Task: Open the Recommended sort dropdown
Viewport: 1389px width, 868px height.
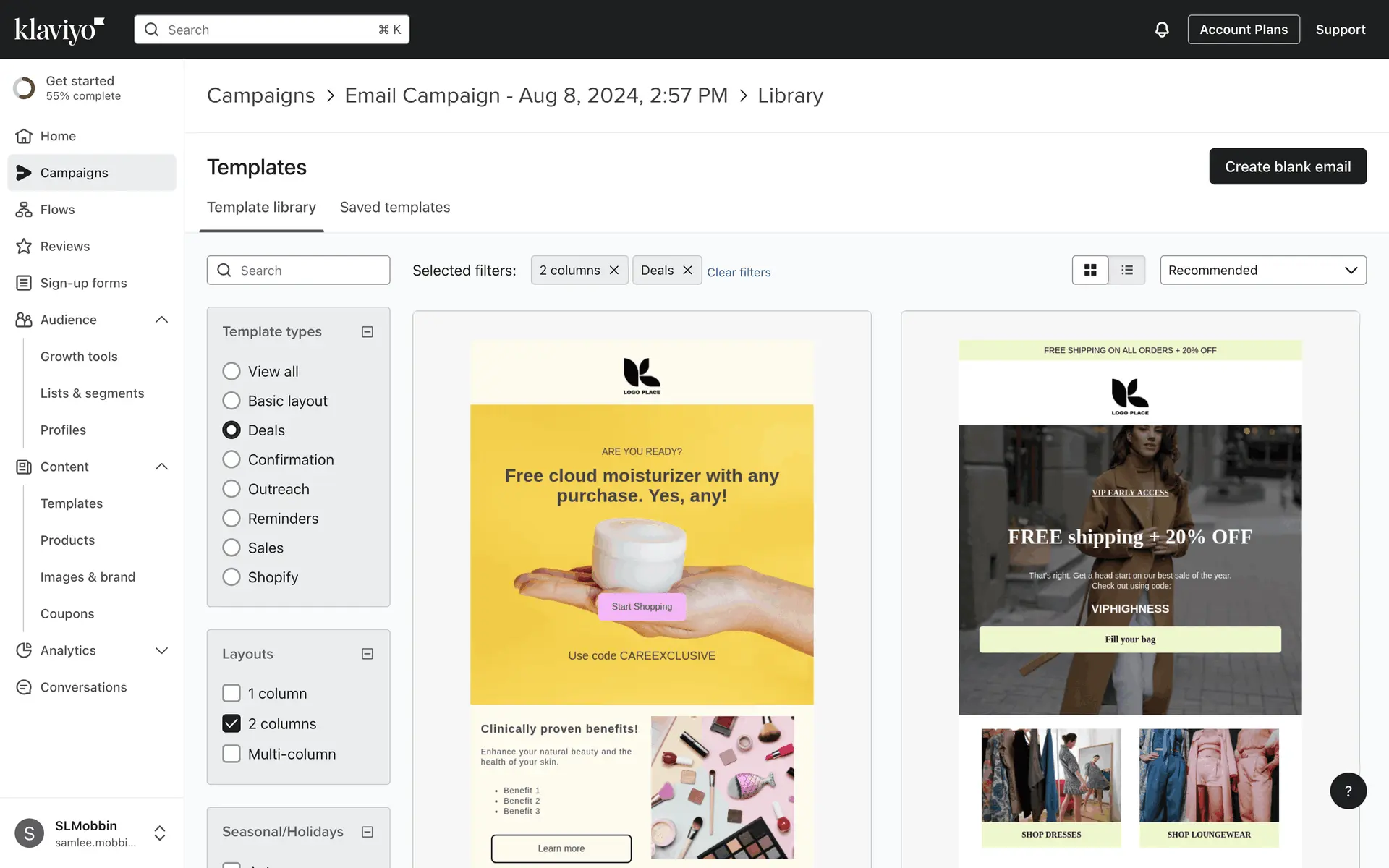Action: pyautogui.click(x=1262, y=270)
